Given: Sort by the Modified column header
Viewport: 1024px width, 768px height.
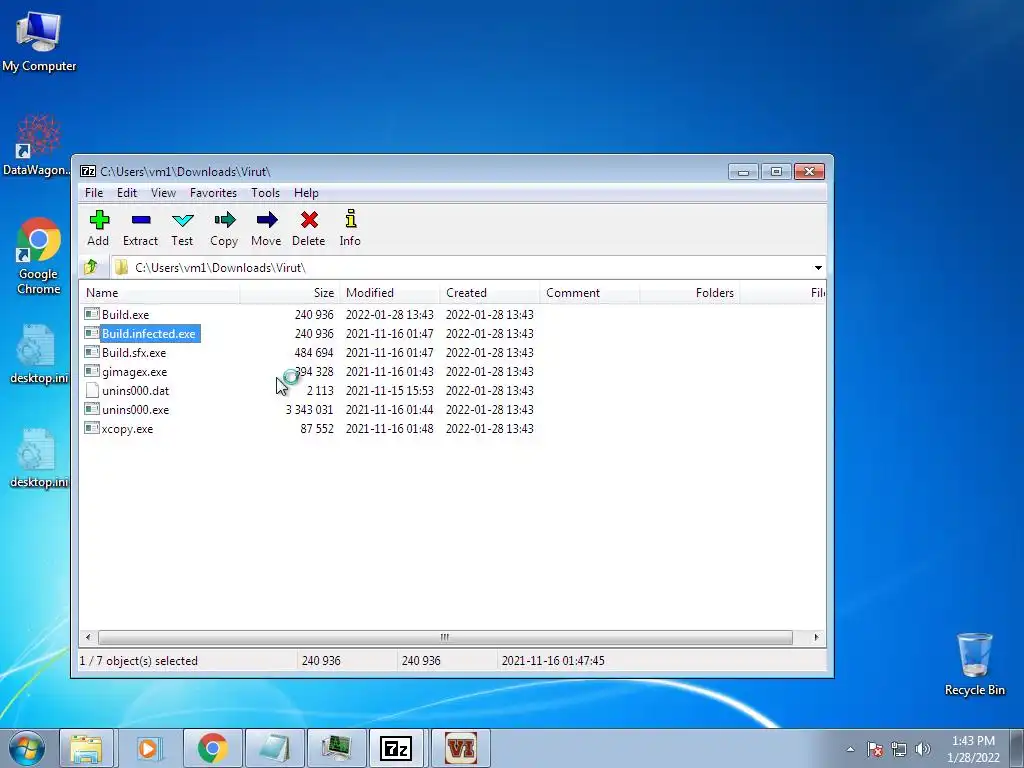Looking at the screenshot, I should click(390, 293).
